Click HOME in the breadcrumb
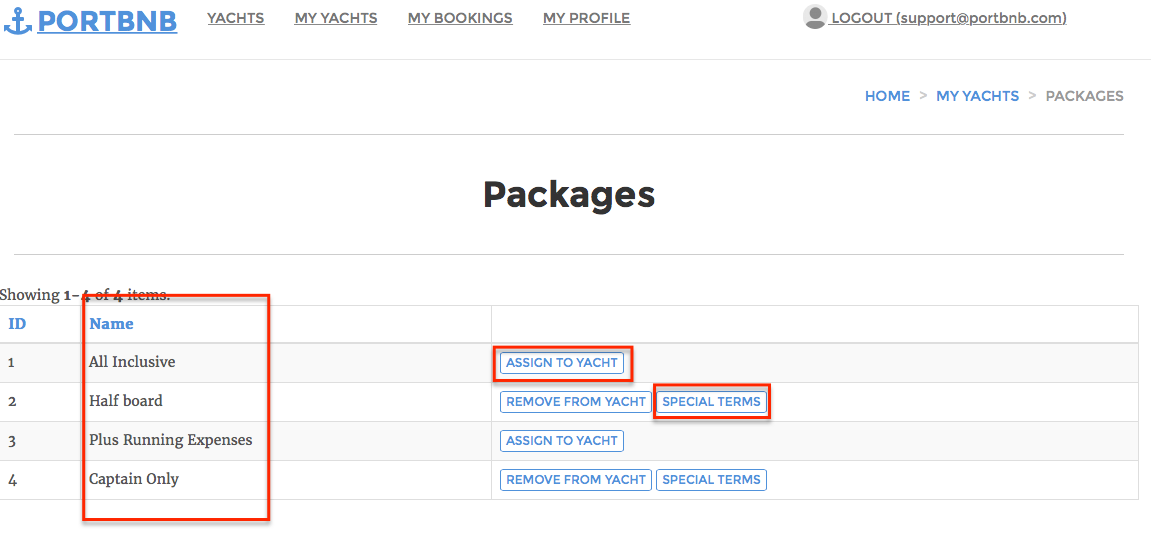The width and height of the screenshot is (1151, 555). [887, 96]
